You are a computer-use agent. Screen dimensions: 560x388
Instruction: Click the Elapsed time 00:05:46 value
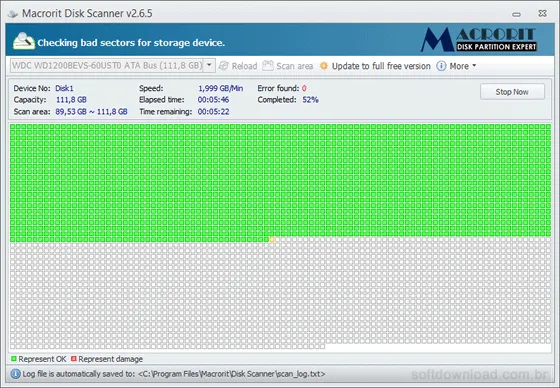click(x=214, y=100)
